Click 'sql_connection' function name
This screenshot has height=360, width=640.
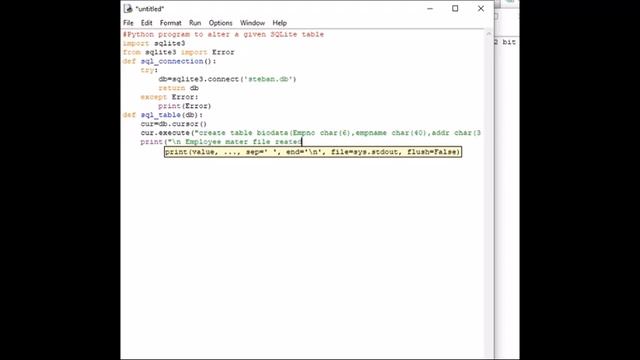[172, 61]
